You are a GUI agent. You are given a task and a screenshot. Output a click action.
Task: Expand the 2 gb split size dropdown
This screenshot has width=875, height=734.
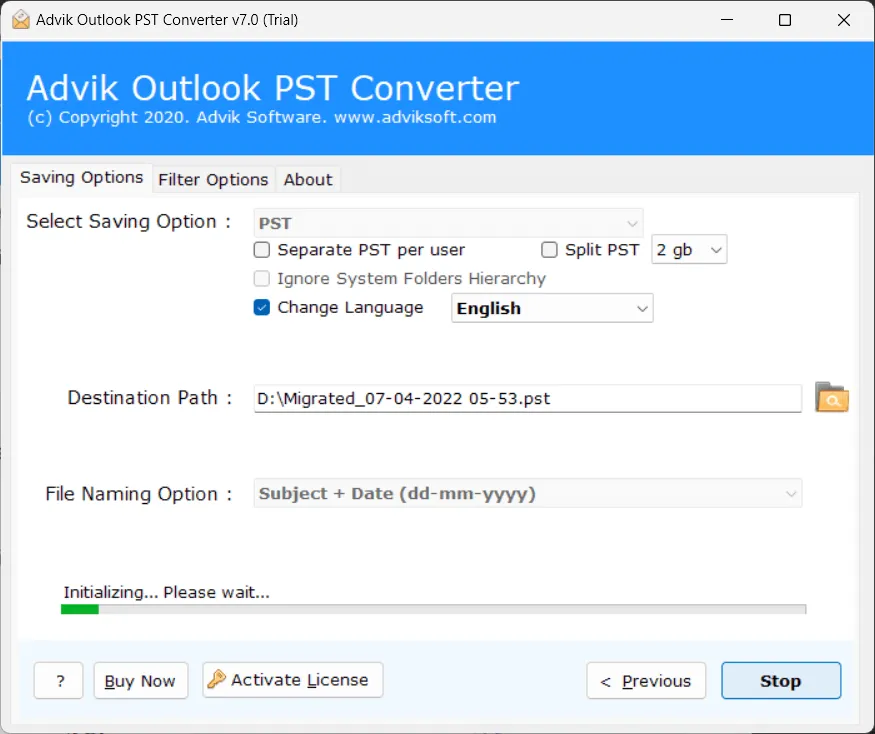[x=689, y=250]
